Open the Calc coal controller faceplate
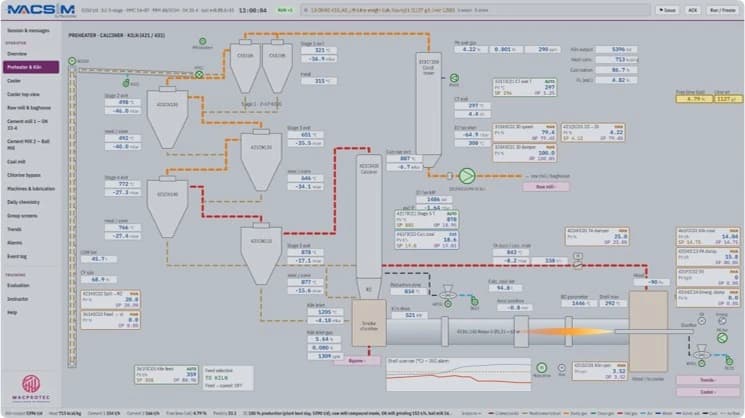 [x=427, y=240]
